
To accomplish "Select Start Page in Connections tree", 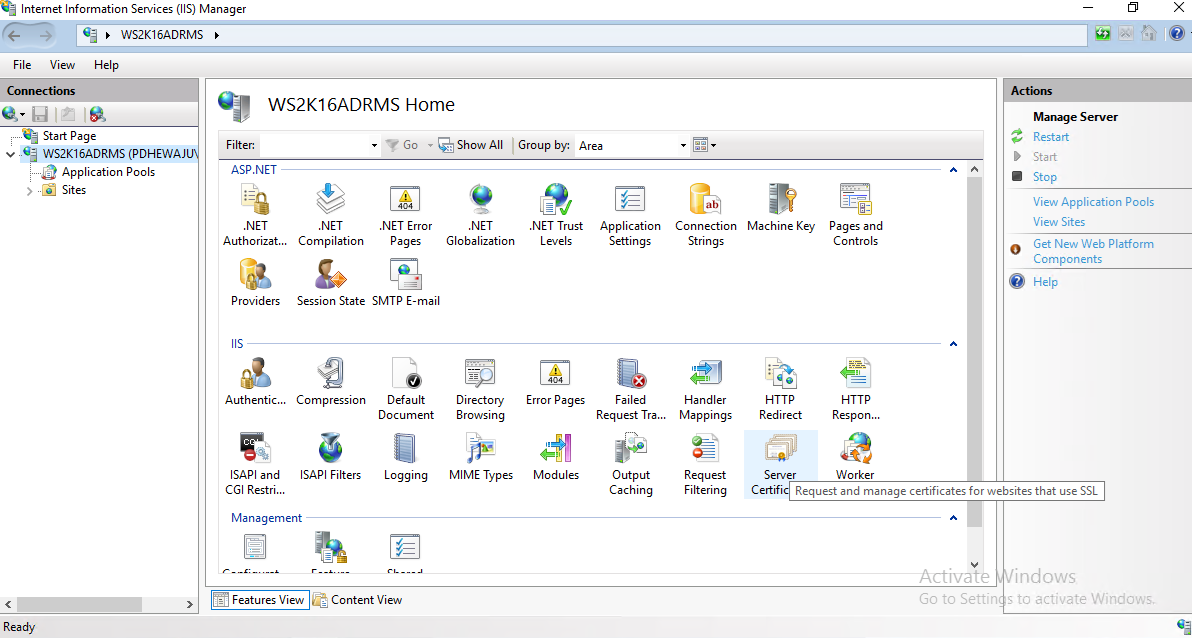I will click(69, 136).
